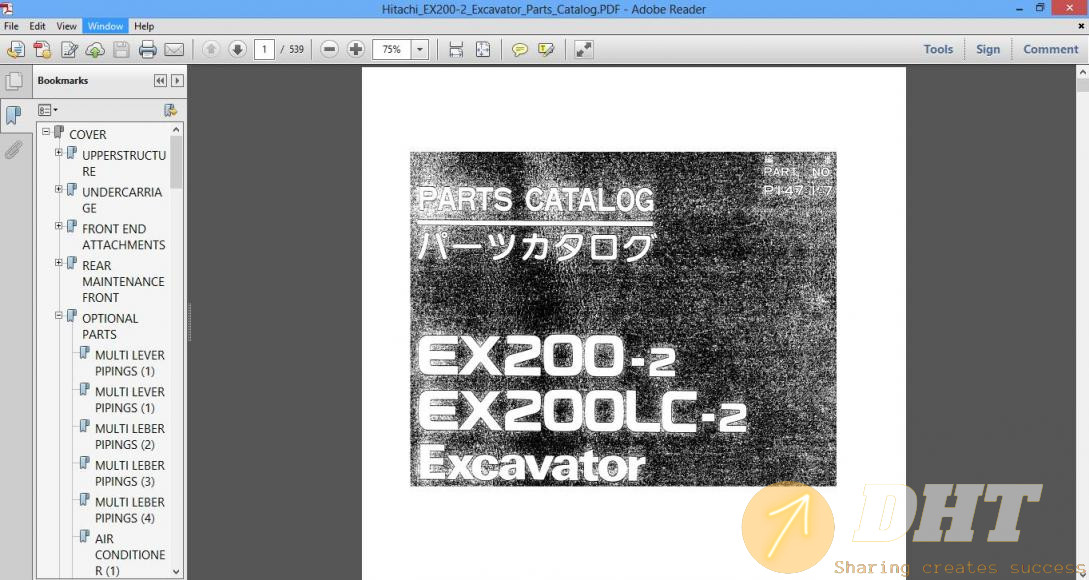Expand the UNDERCARRIAGE bookmark node
Viewport: 1089px width, 580px height.
point(58,189)
